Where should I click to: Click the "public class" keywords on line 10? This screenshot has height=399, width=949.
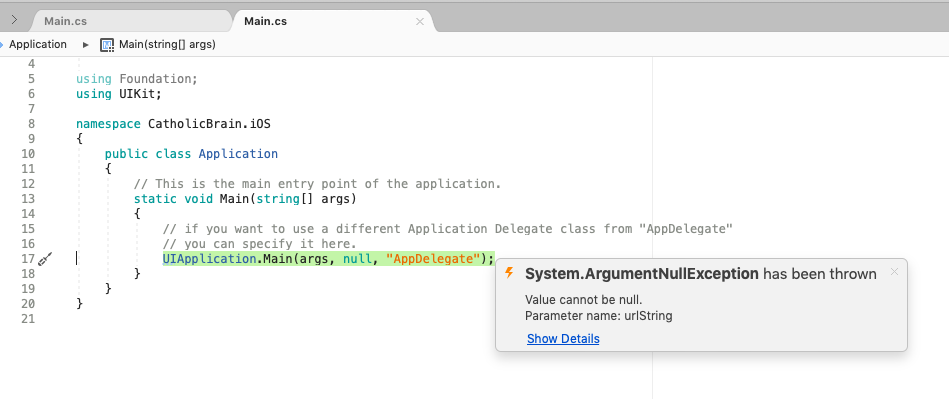(148, 154)
